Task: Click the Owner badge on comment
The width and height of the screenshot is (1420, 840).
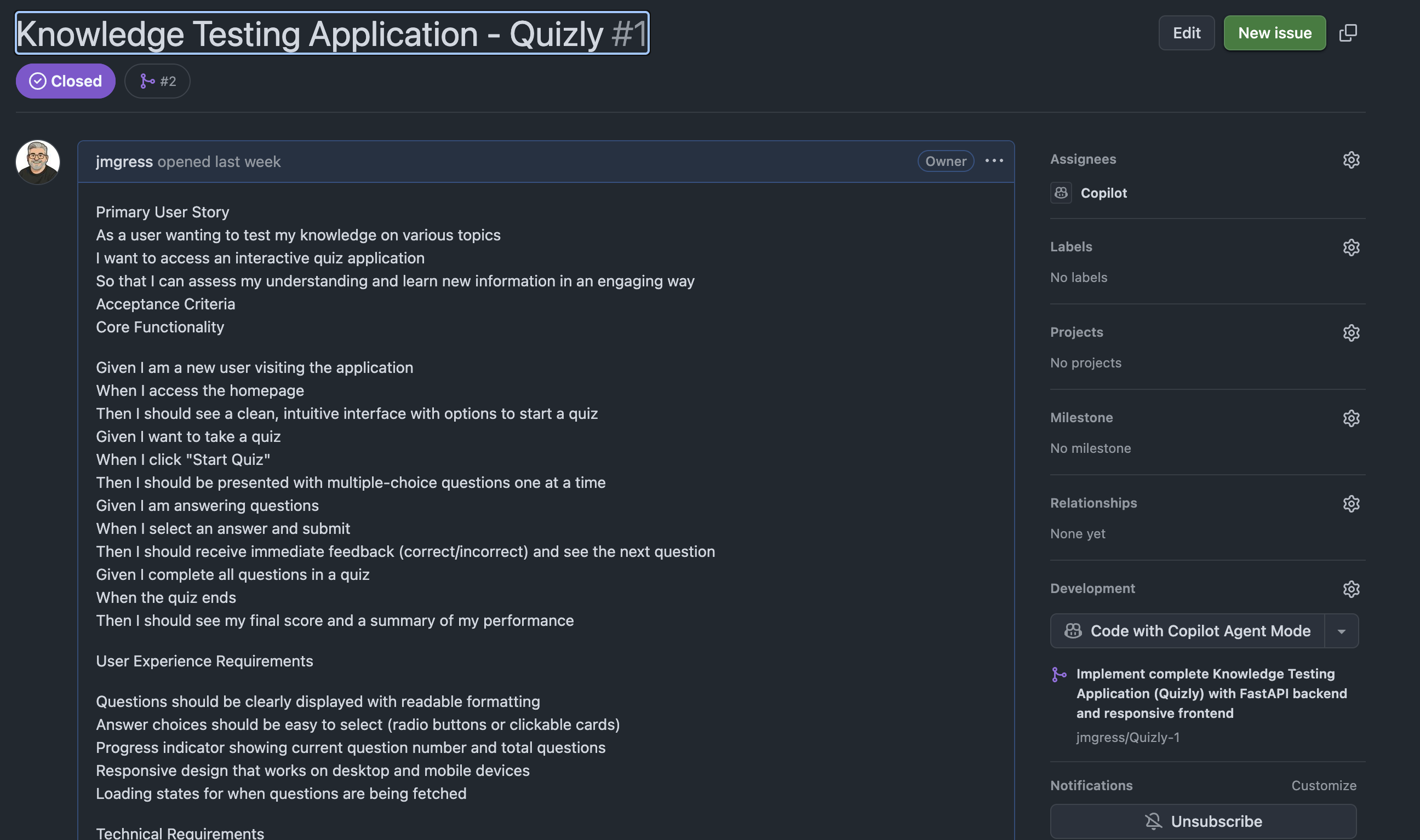Action: pyautogui.click(x=946, y=162)
